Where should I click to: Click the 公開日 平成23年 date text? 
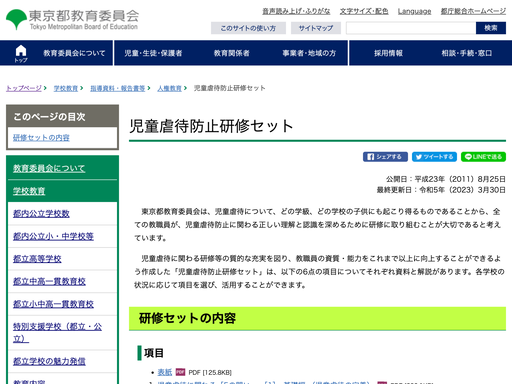pos(446,179)
